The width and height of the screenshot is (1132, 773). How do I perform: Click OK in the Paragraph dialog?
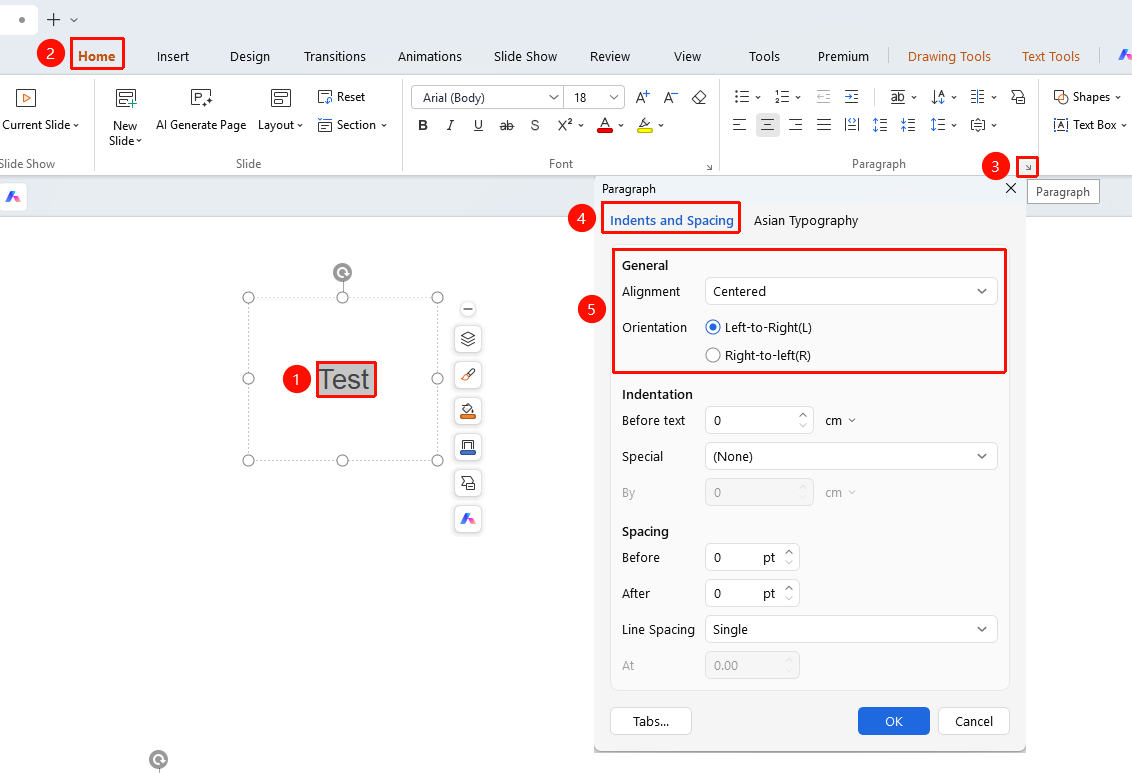point(894,721)
